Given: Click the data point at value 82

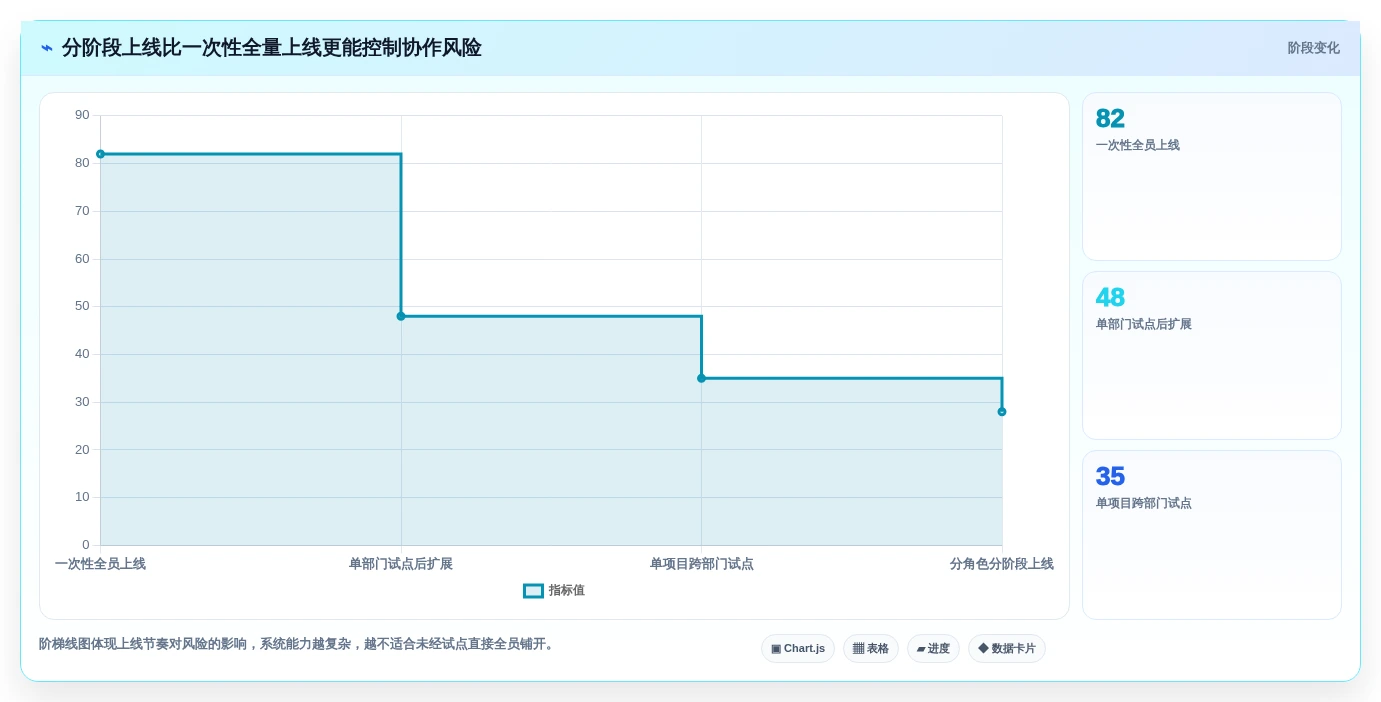Looking at the screenshot, I should [100, 154].
